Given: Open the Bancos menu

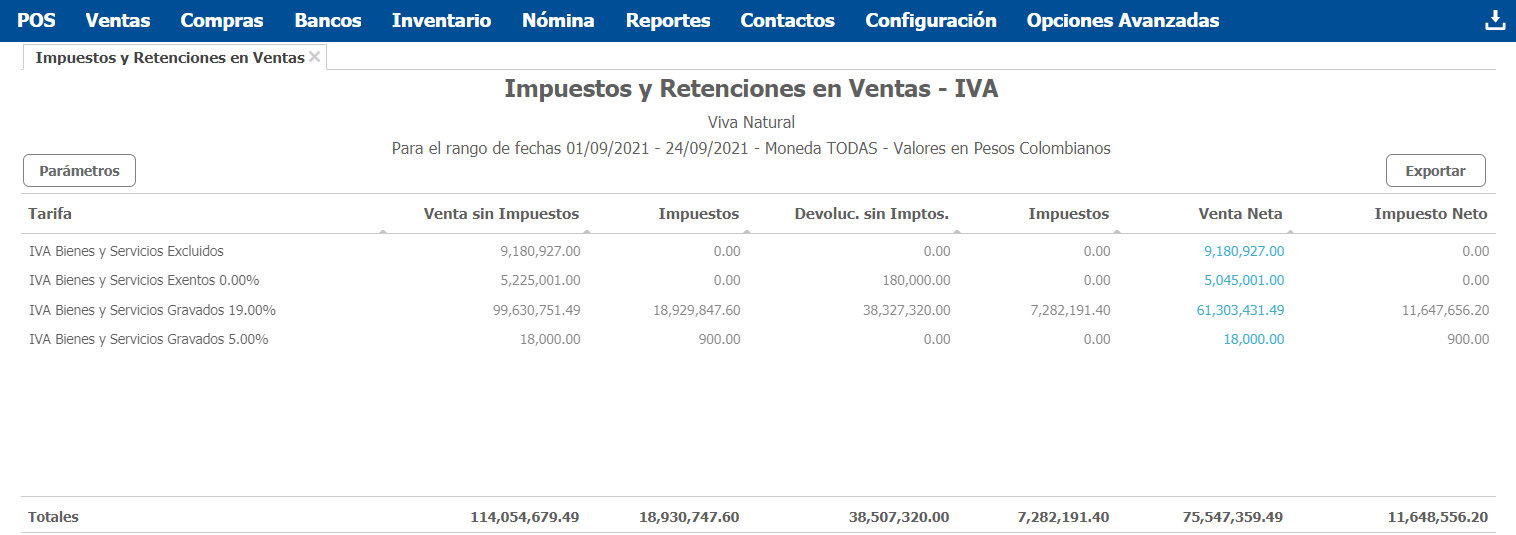Looking at the screenshot, I should (328, 20).
